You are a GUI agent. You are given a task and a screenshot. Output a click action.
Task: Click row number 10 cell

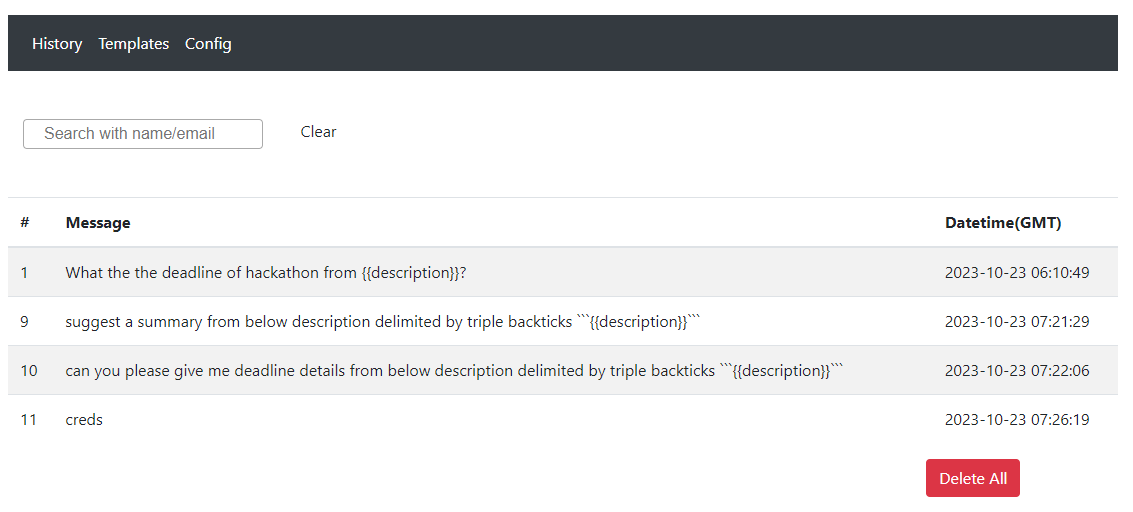(29, 371)
